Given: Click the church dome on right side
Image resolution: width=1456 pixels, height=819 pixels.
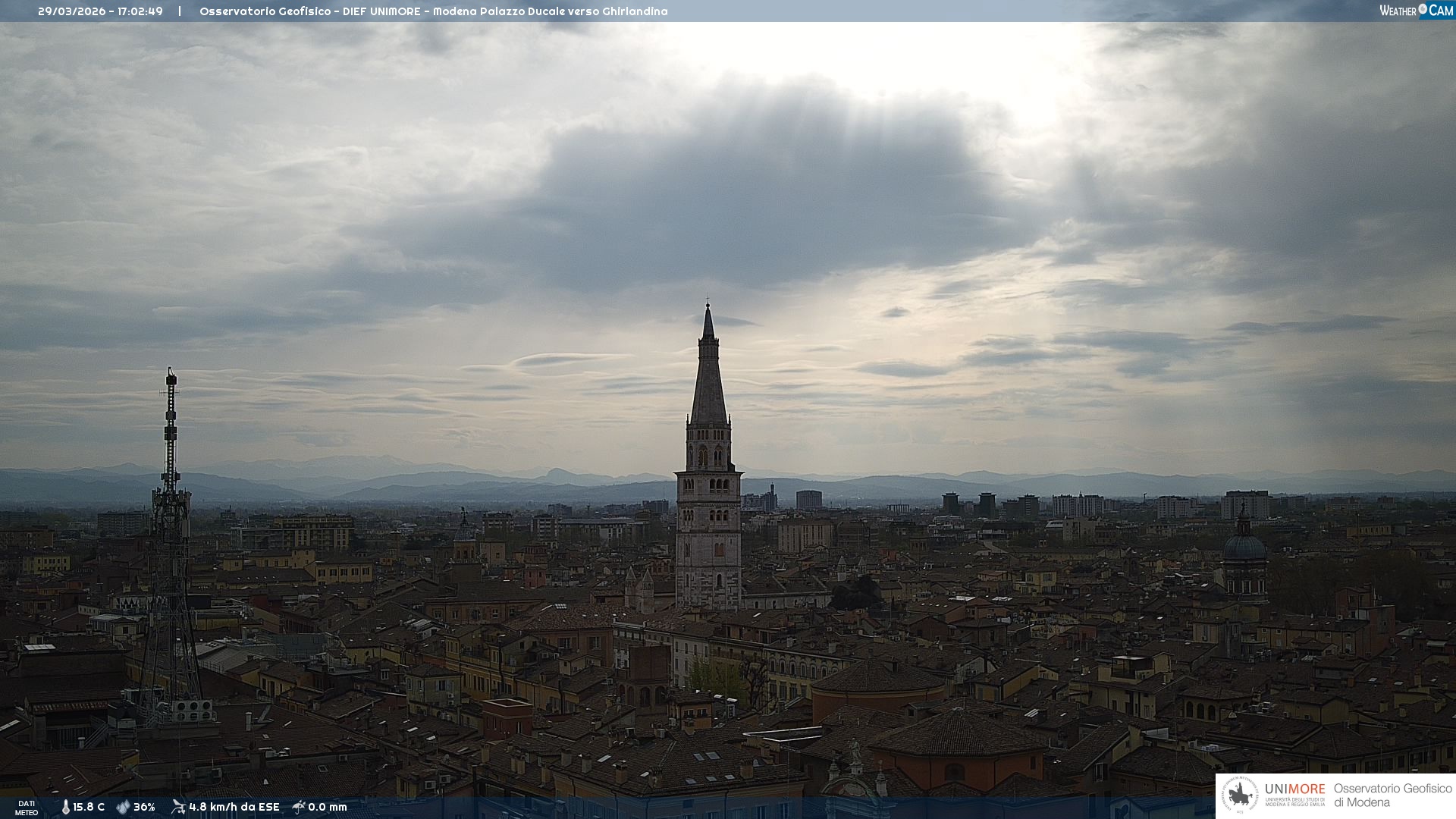Looking at the screenshot, I should pyautogui.click(x=1244, y=548).
